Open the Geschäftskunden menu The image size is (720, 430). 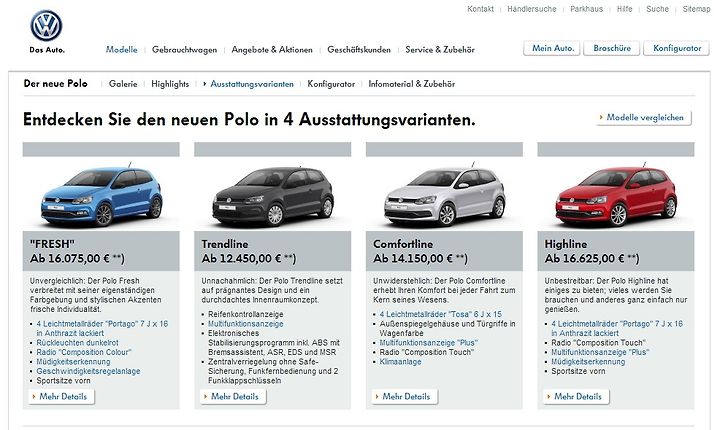click(359, 50)
